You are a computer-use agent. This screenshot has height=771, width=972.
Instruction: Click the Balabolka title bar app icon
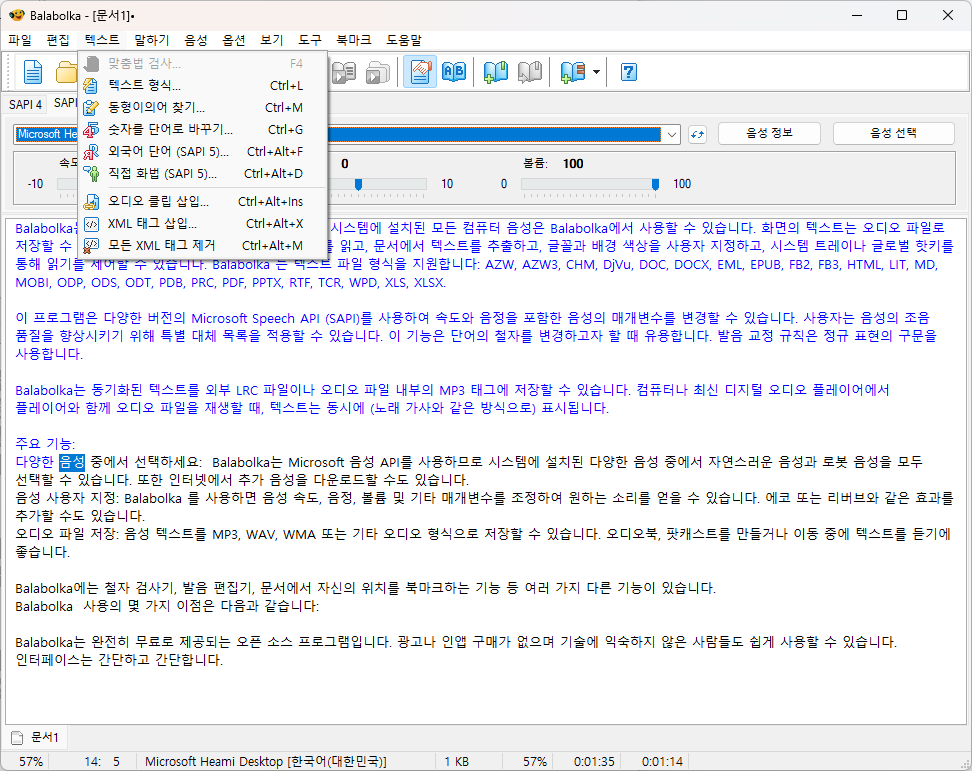tap(17, 15)
